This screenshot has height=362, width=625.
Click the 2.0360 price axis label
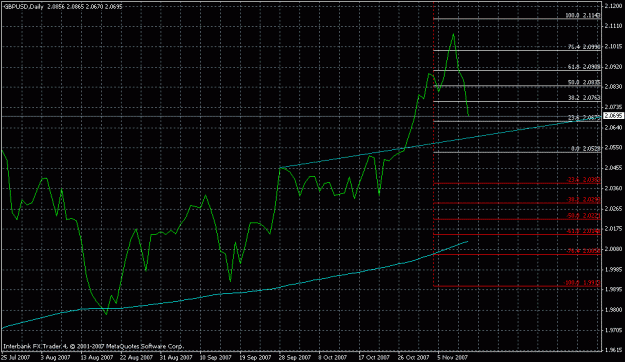tap(613, 188)
